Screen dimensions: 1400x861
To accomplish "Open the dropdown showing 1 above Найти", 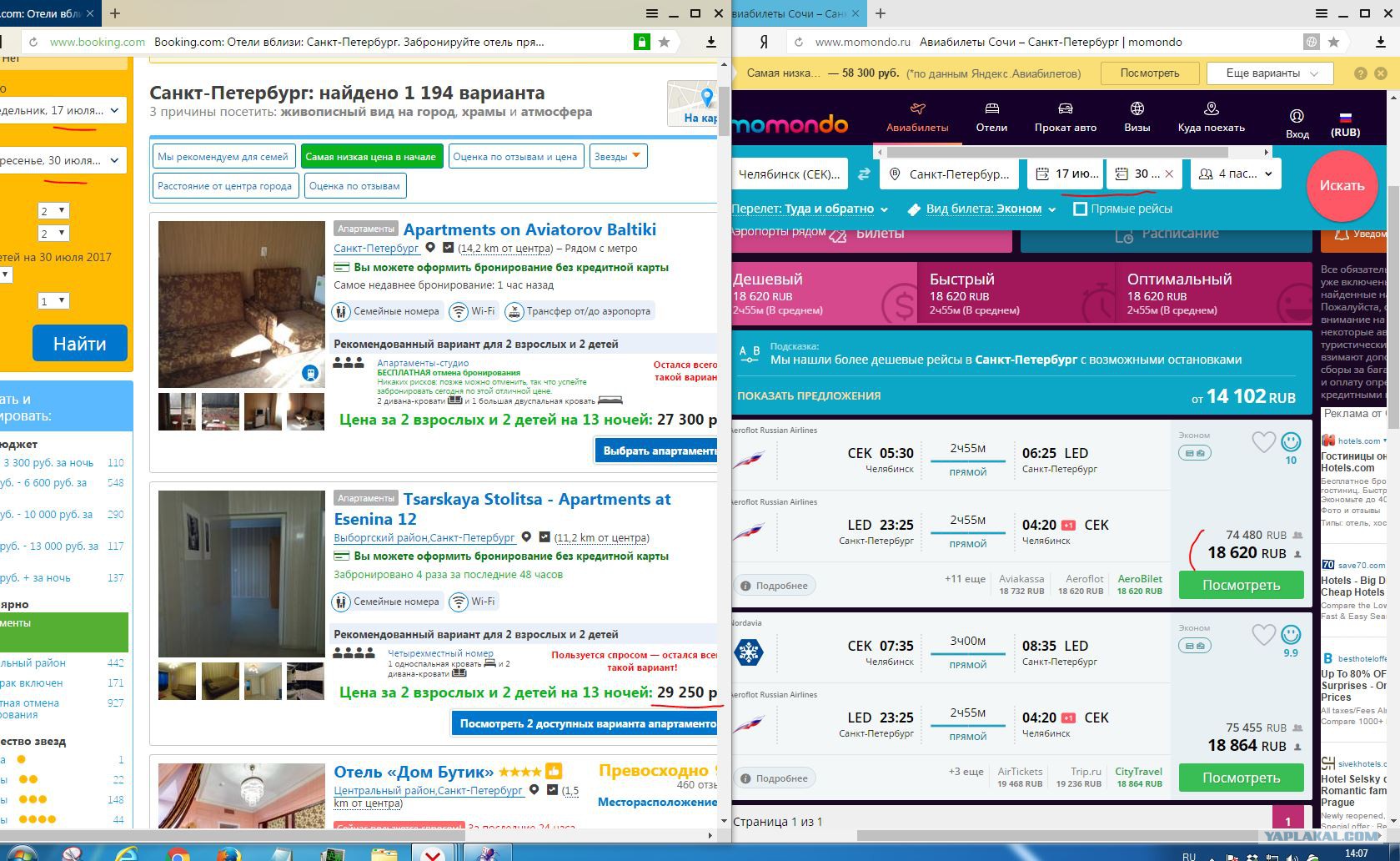I will pyautogui.click(x=53, y=301).
